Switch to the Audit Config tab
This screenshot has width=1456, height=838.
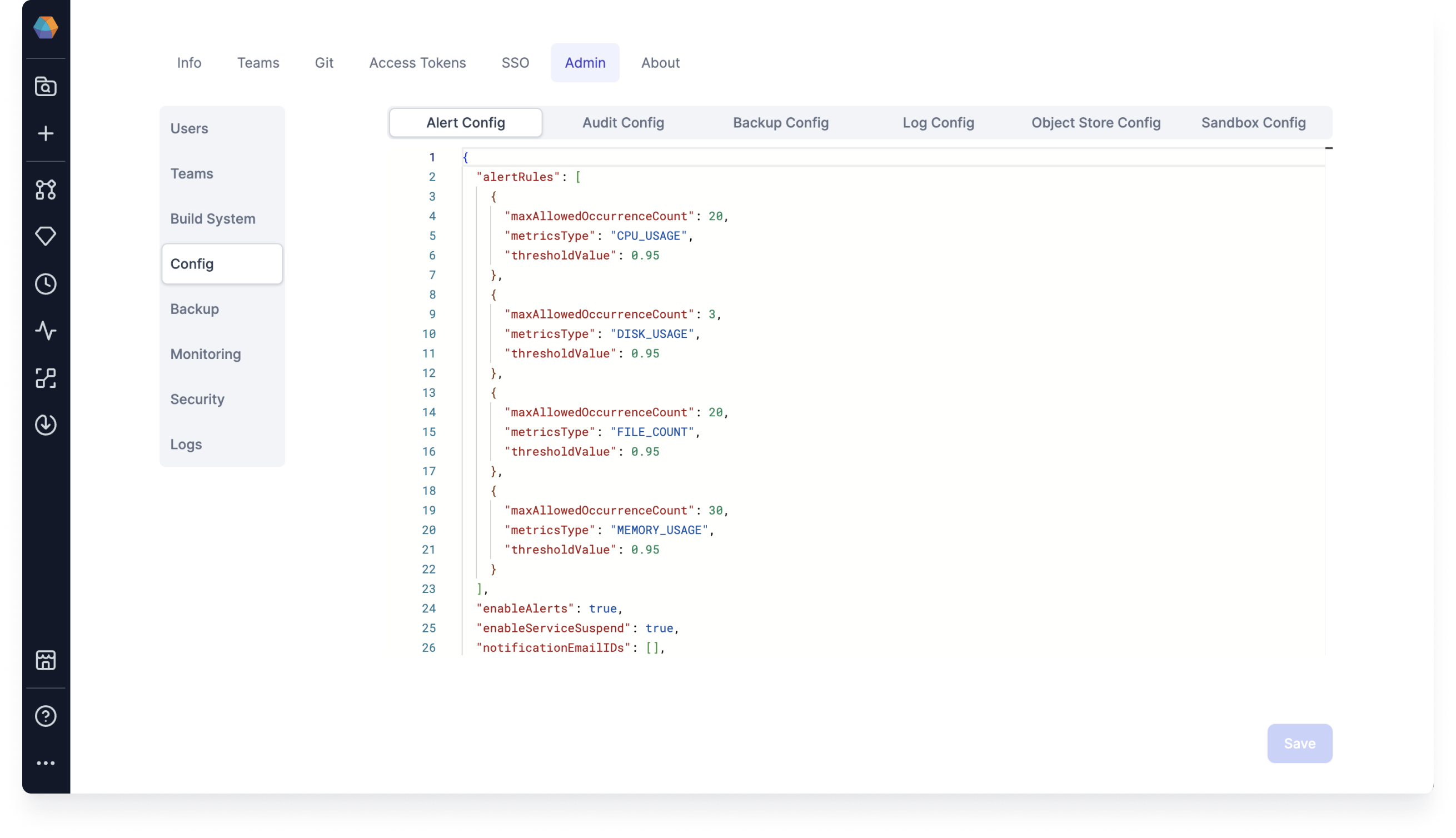623,122
